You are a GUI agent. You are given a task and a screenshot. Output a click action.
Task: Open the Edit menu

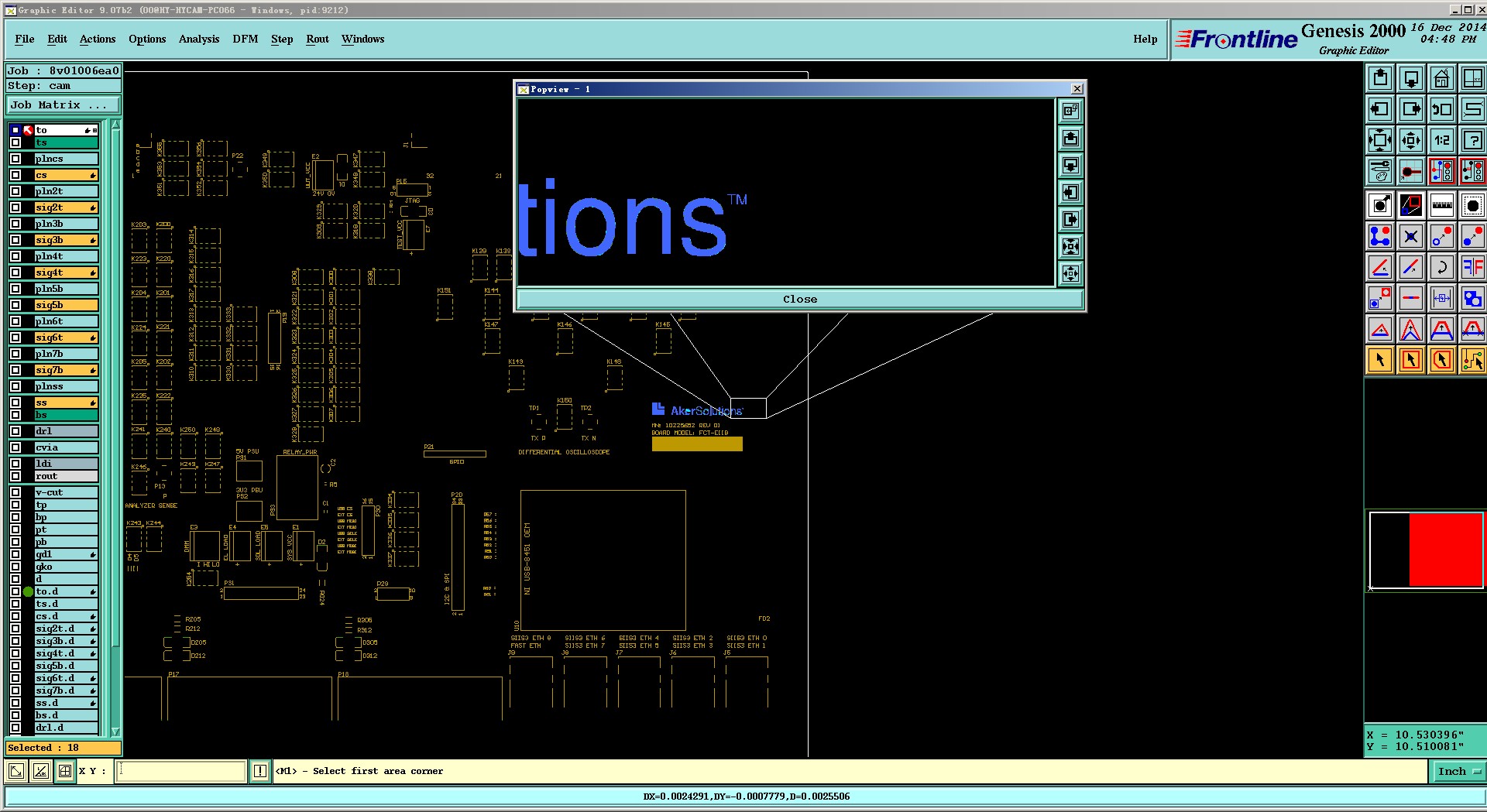click(57, 39)
